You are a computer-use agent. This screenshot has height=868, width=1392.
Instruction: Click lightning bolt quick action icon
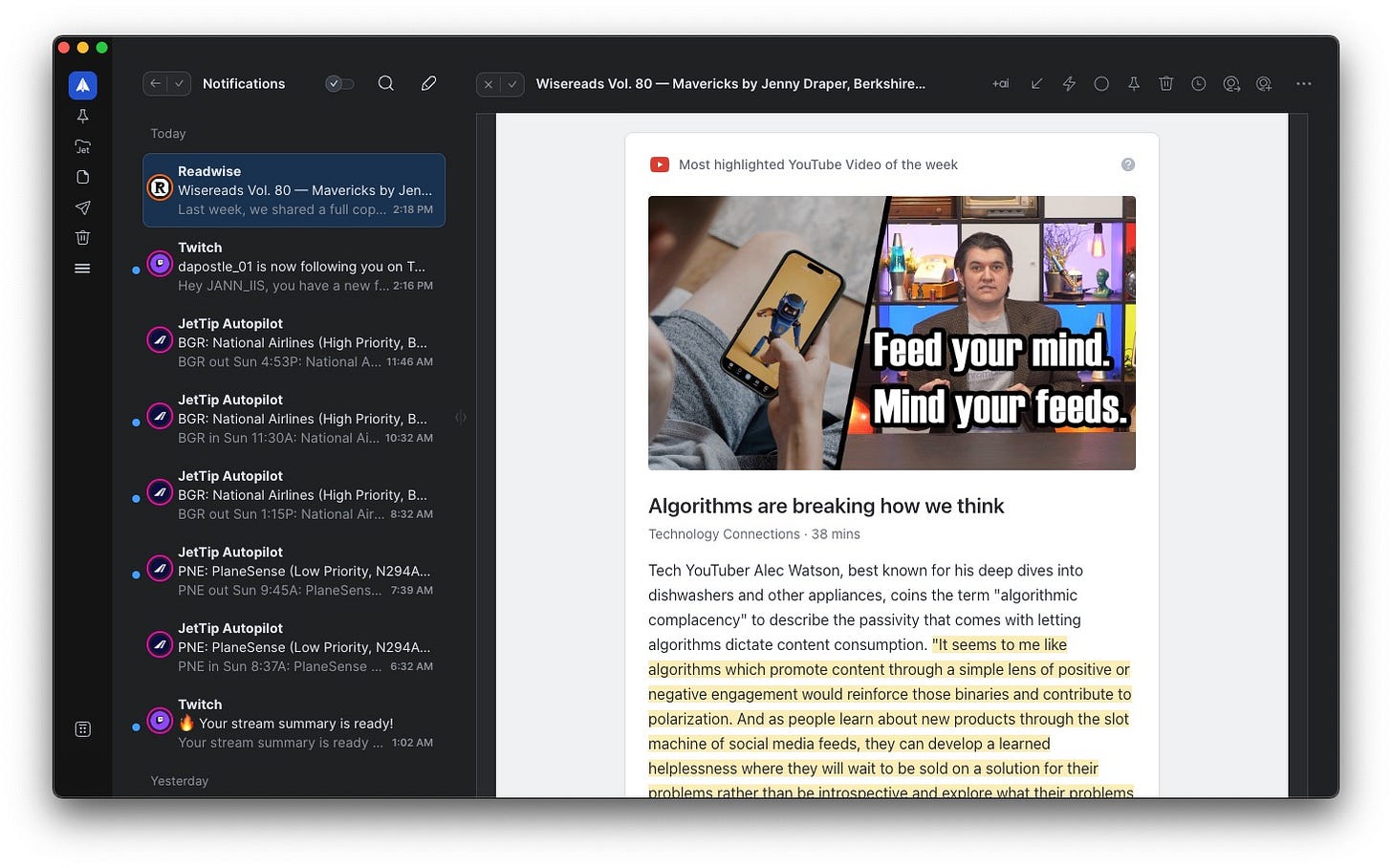1069,84
